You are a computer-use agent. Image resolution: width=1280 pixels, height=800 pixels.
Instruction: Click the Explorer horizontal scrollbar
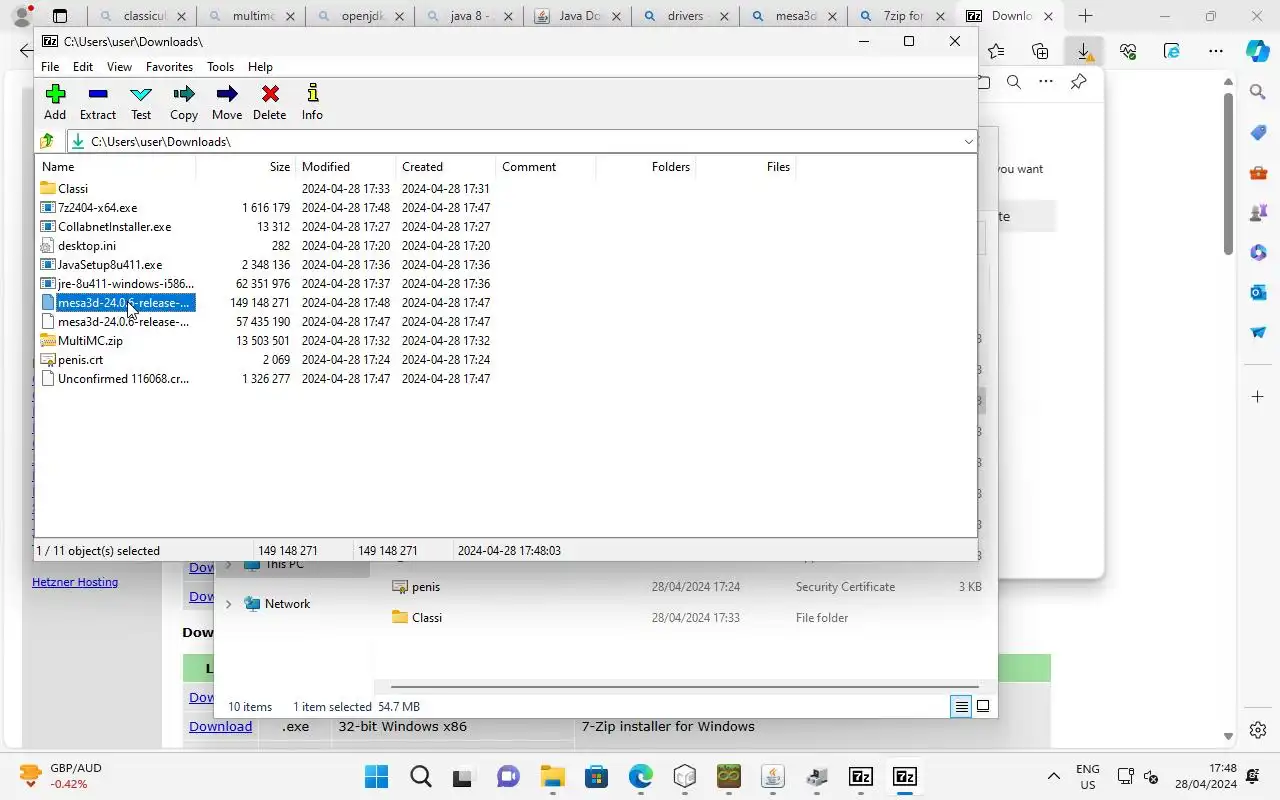[x=684, y=687]
